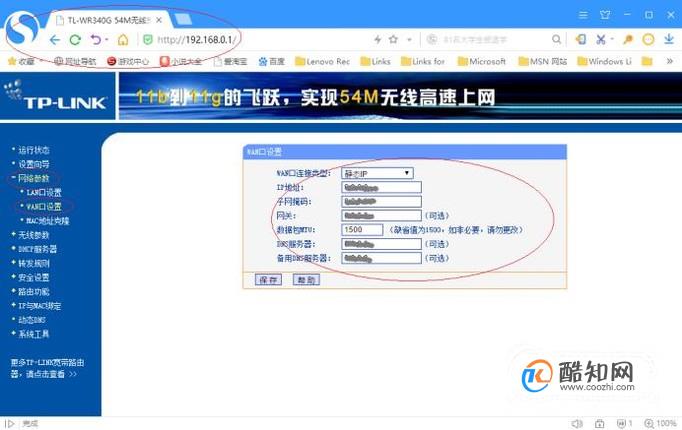
Task: Open MAC地址克隆 submenu item
Action: [47, 221]
